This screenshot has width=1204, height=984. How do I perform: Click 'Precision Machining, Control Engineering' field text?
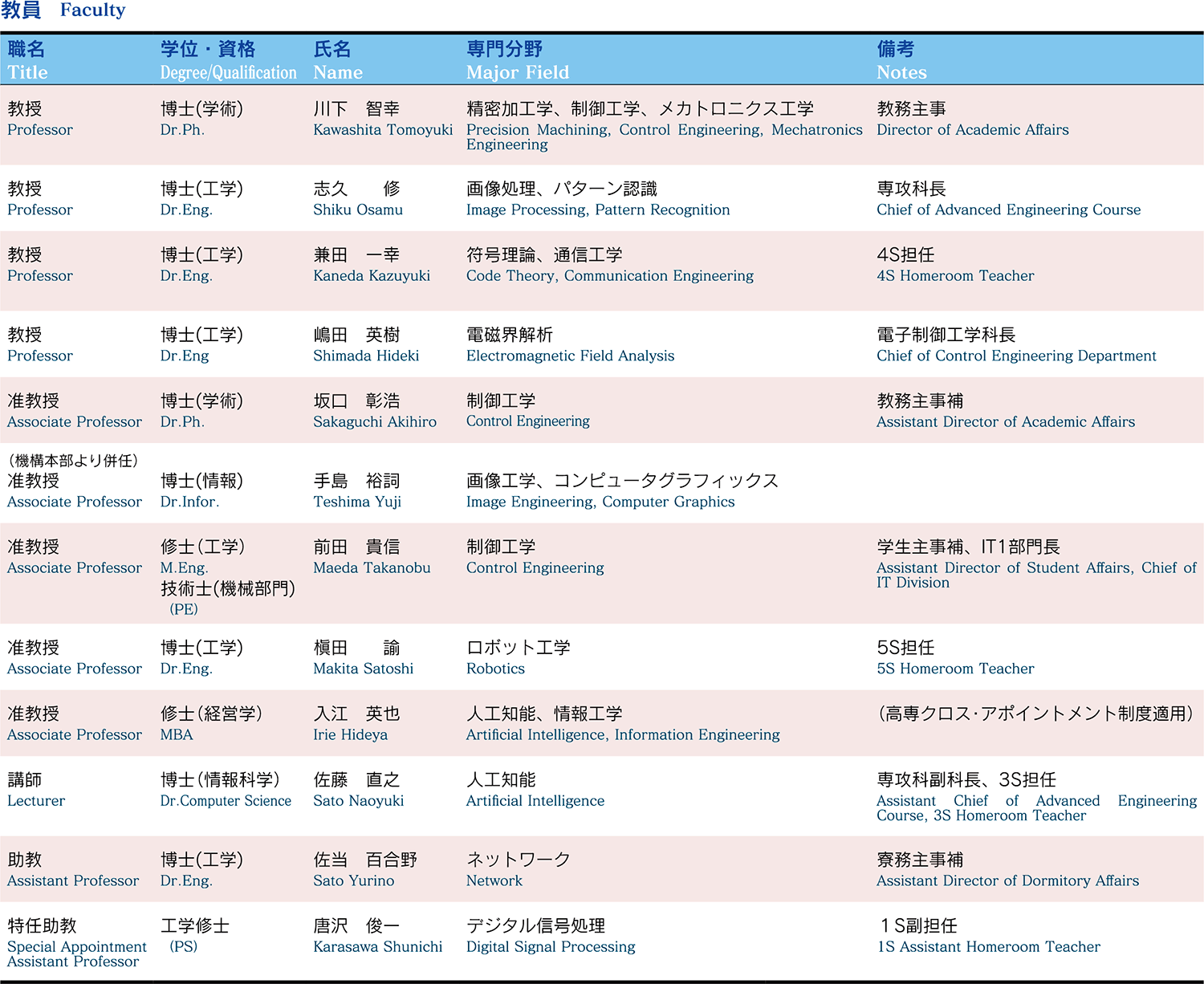(x=615, y=130)
